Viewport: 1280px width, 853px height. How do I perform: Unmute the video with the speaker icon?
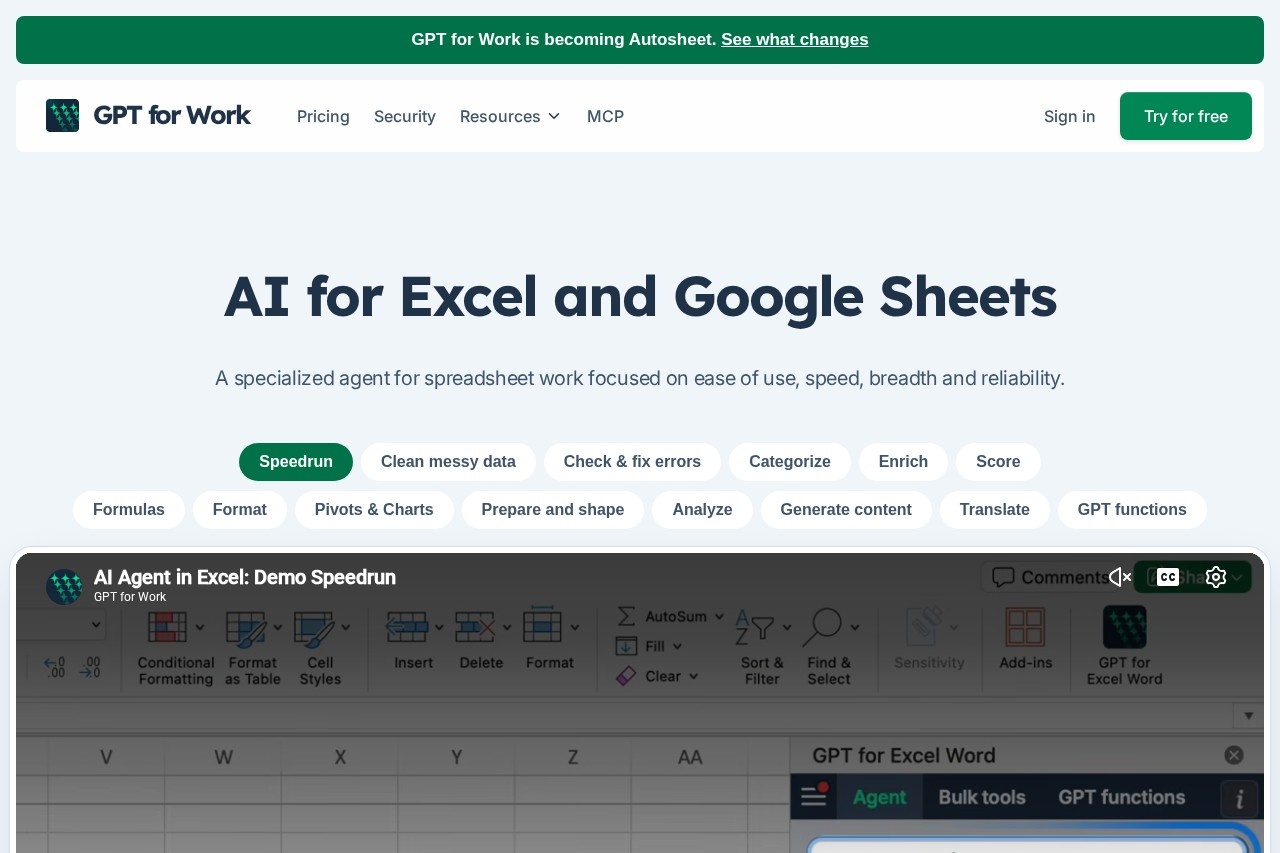tap(1120, 577)
